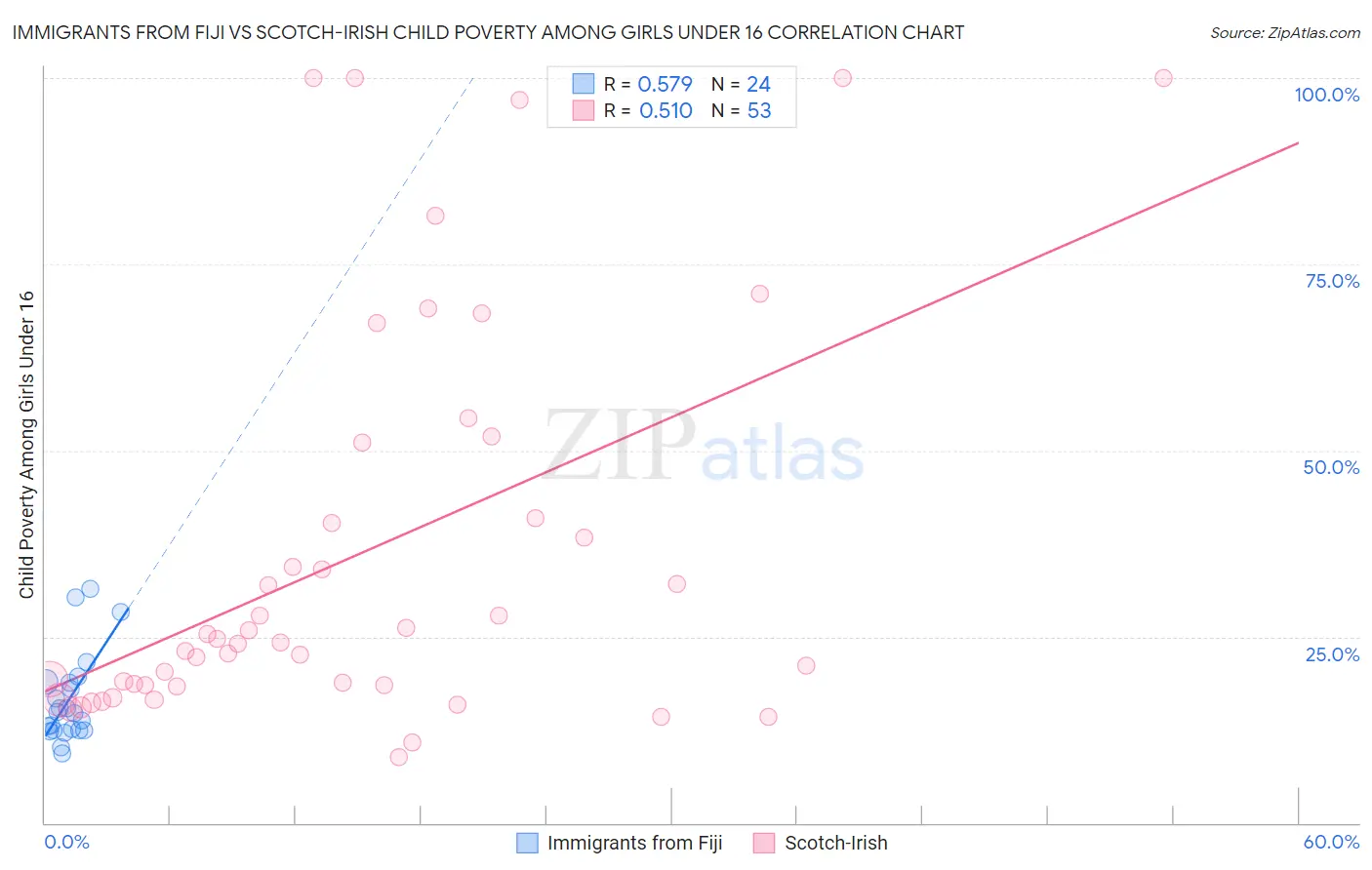This screenshot has width=1372, height=870.
Task: Click the 0.0% x-axis label
Action: pyautogui.click(x=66, y=842)
